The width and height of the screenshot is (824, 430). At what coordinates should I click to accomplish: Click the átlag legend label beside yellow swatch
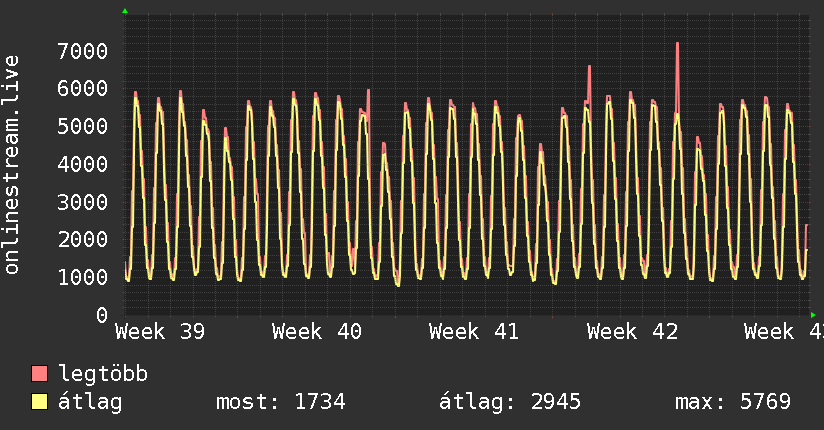point(90,402)
